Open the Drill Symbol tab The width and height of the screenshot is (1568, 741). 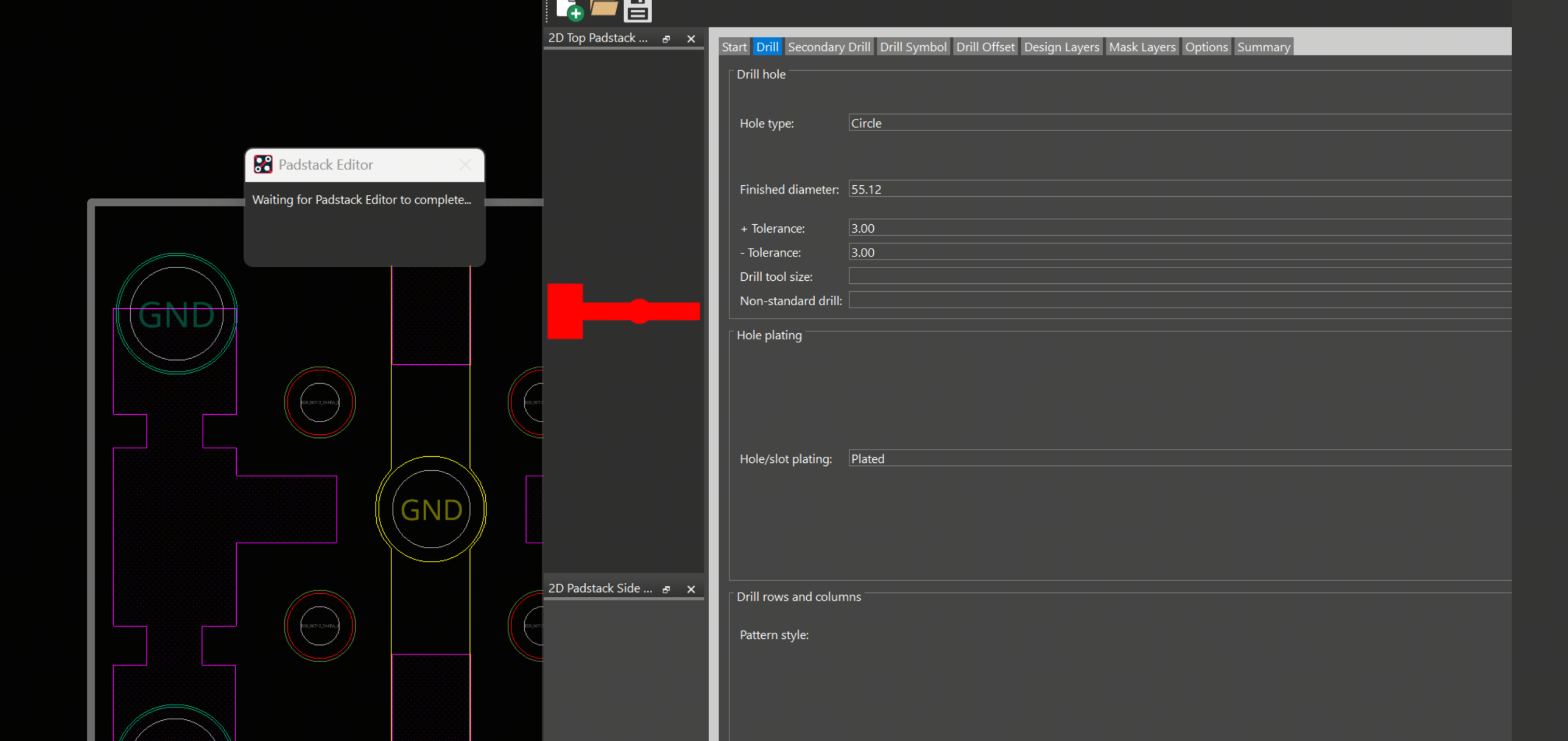[x=912, y=47]
